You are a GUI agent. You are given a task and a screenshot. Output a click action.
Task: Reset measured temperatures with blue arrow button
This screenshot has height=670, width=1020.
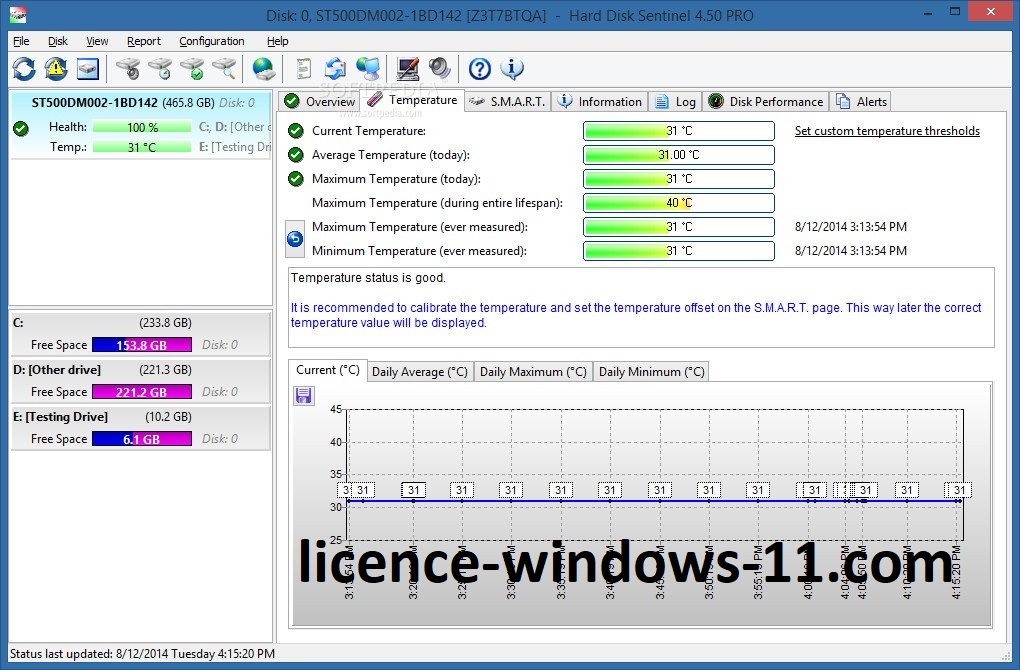[x=295, y=239]
